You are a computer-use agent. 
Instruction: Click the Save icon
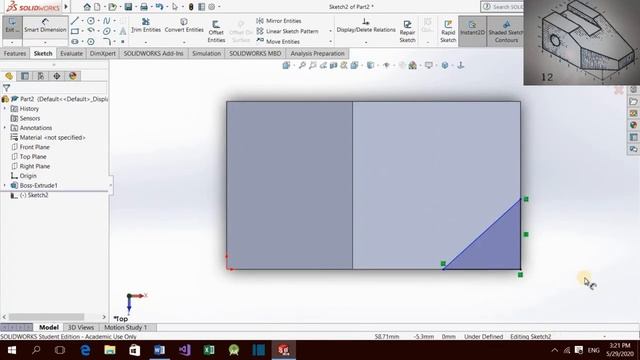tap(128, 7)
